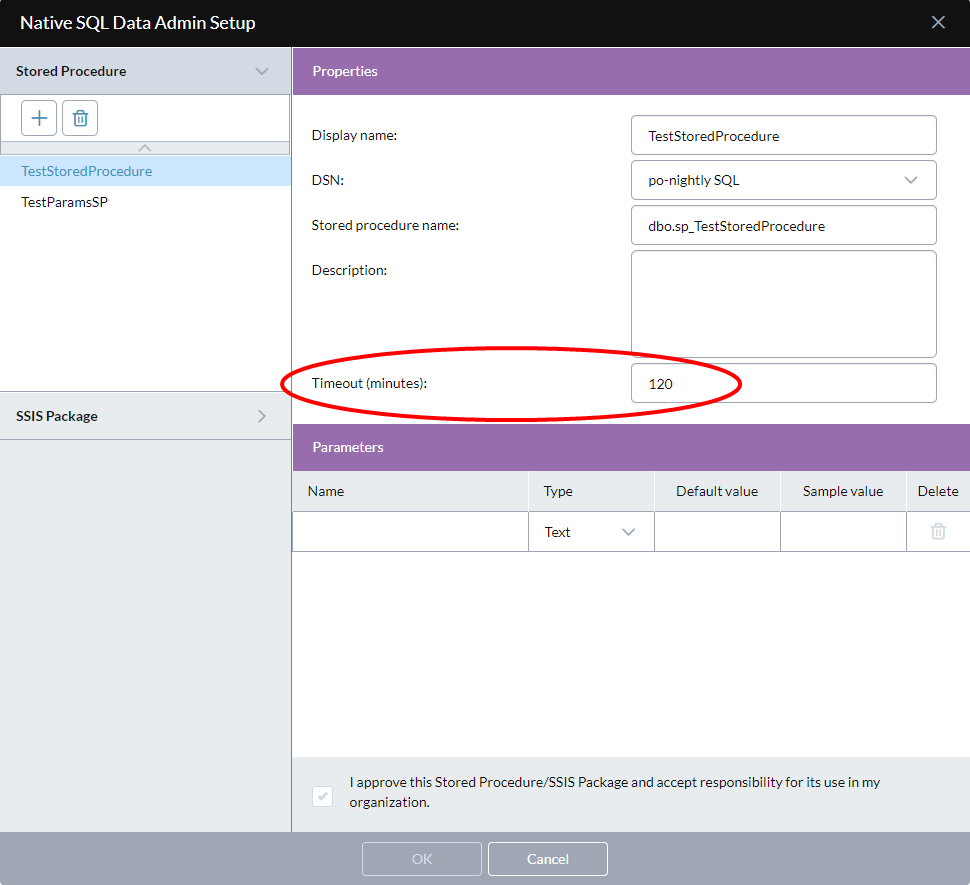This screenshot has height=885, width=970.
Task: Toggle the approval checkbox
Action: (x=322, y=796)
